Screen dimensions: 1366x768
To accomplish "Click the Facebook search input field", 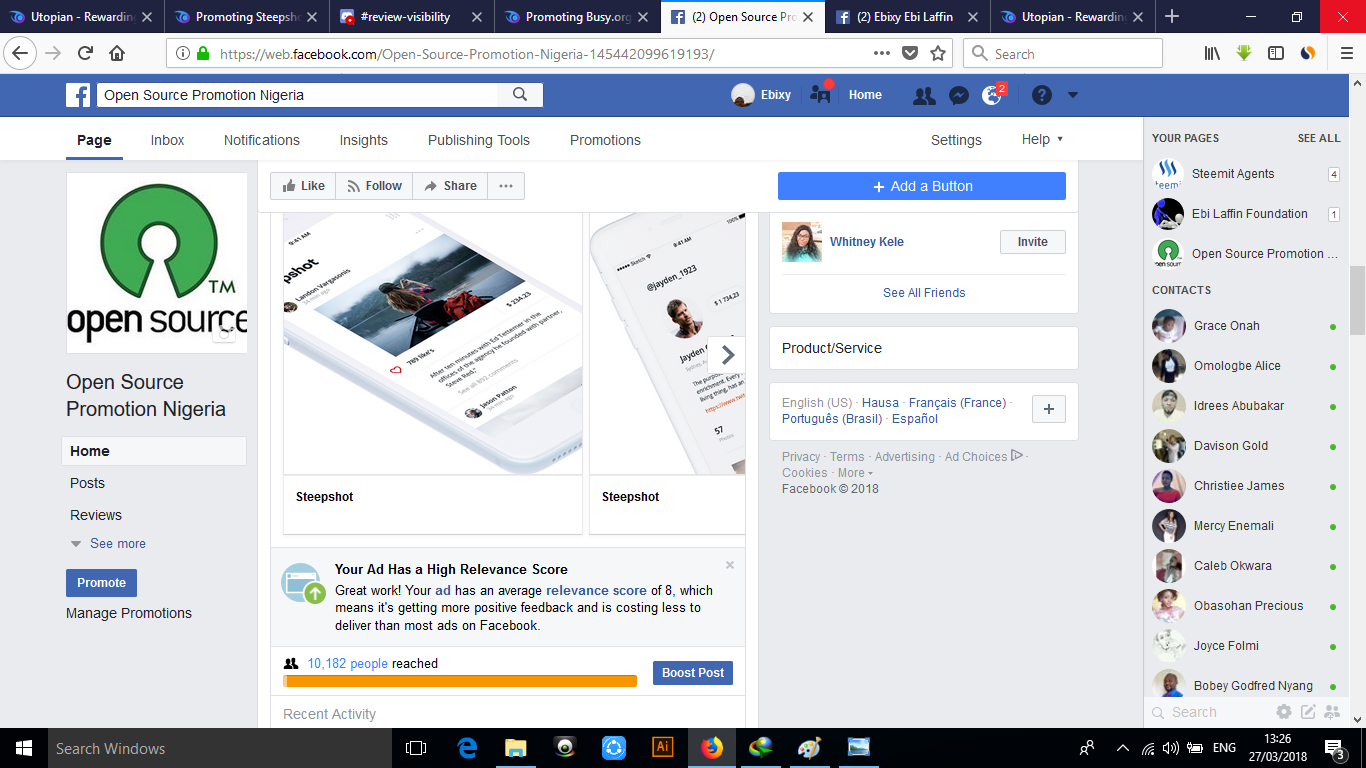I will tap(297, 95).
